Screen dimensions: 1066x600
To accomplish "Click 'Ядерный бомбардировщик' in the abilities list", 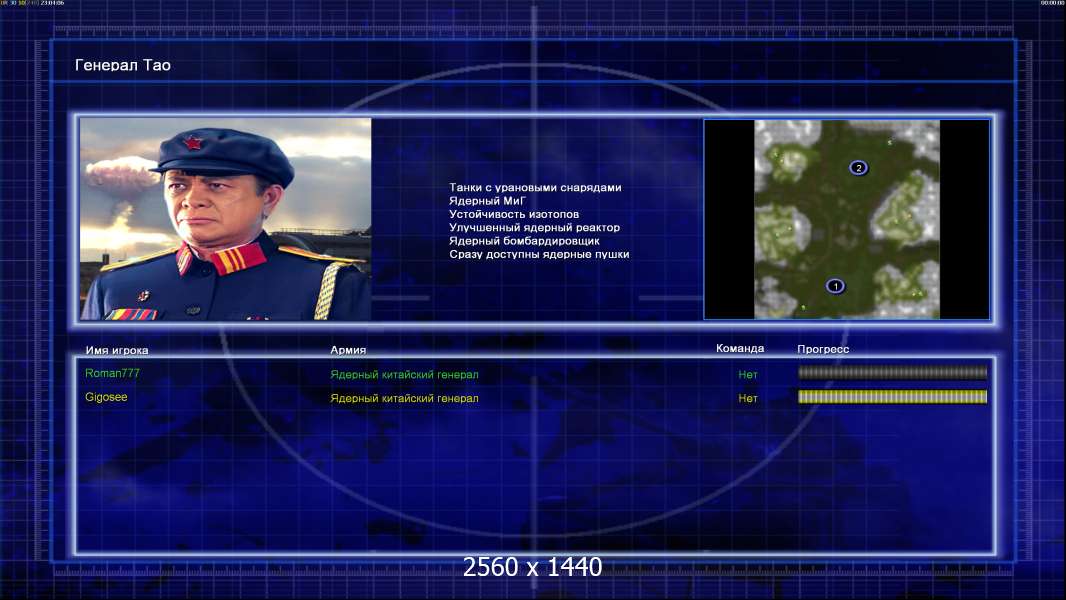I will [x=524, y=241].
